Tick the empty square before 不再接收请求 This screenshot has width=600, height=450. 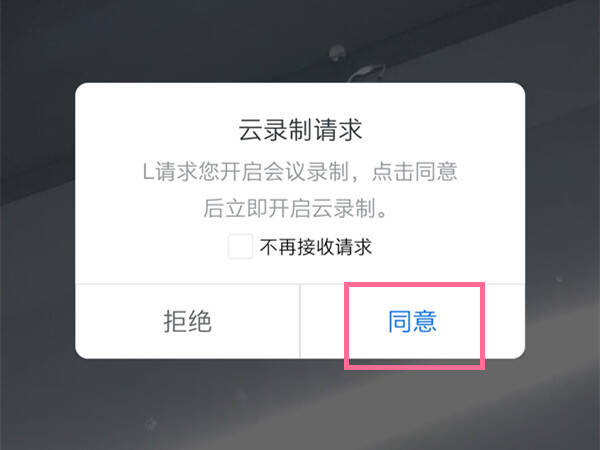[240, 246]
